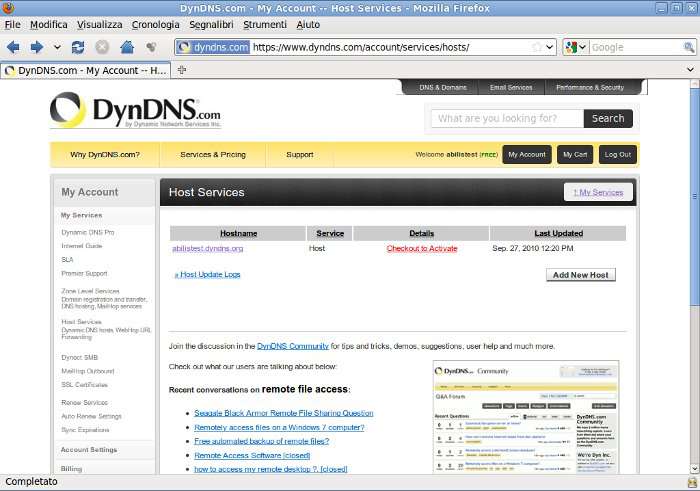The width and height of the screenshot is (700, 491).
Task: Click the browser Back arrow
Action: point(13,47)
